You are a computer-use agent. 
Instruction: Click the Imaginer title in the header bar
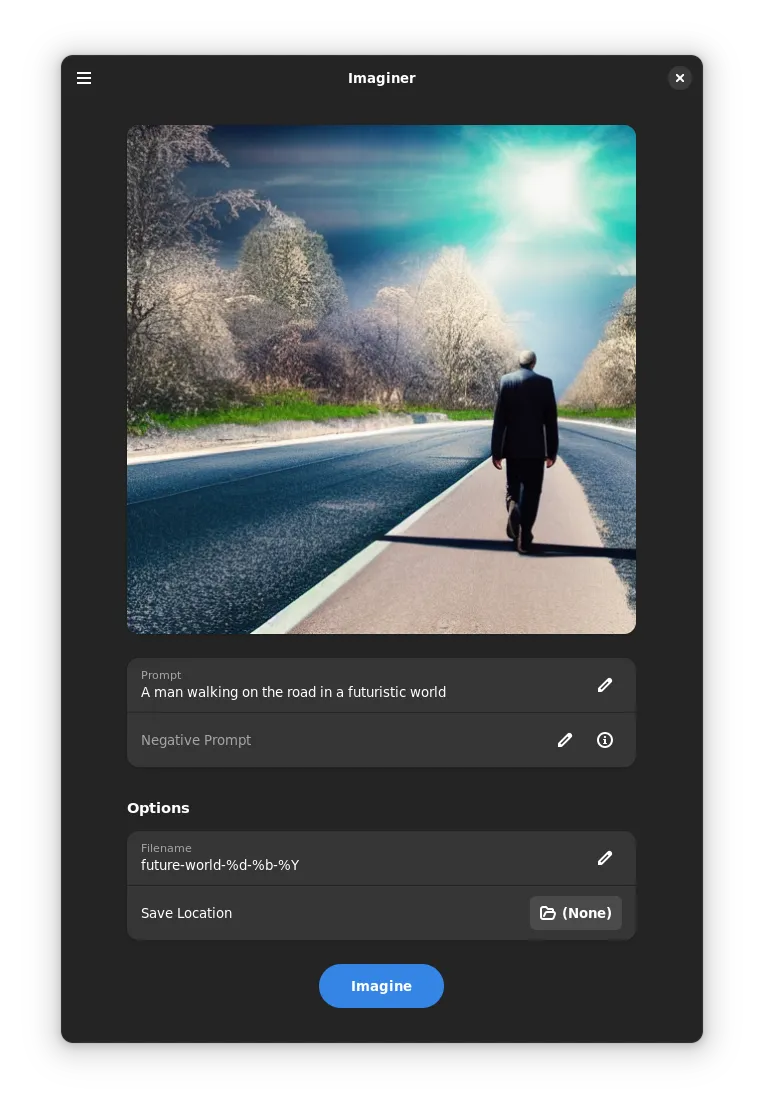[381, 78]
